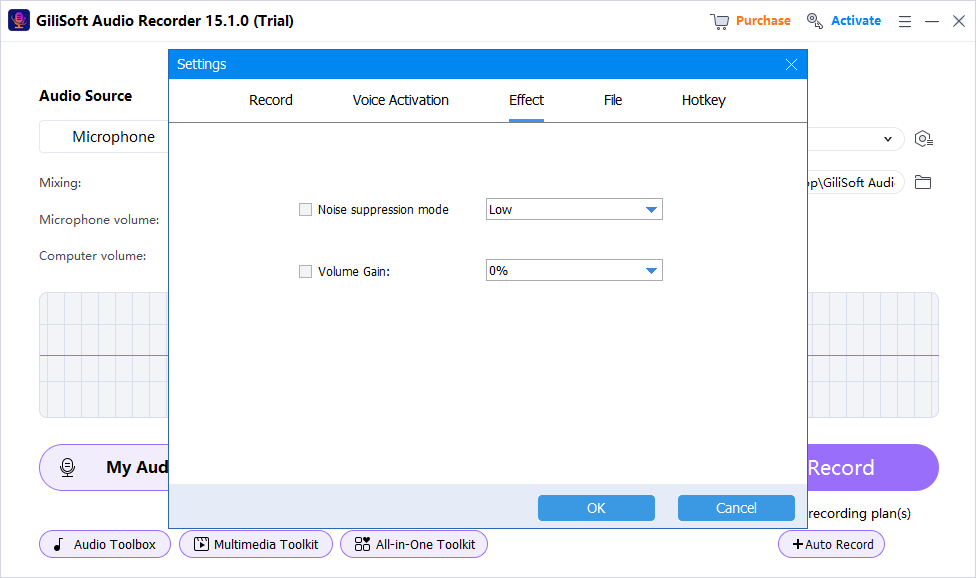The width and height of the screenshot is (976, 578).
Task: Click the 'Microphone volume:' label
Action: coord(99,220)
